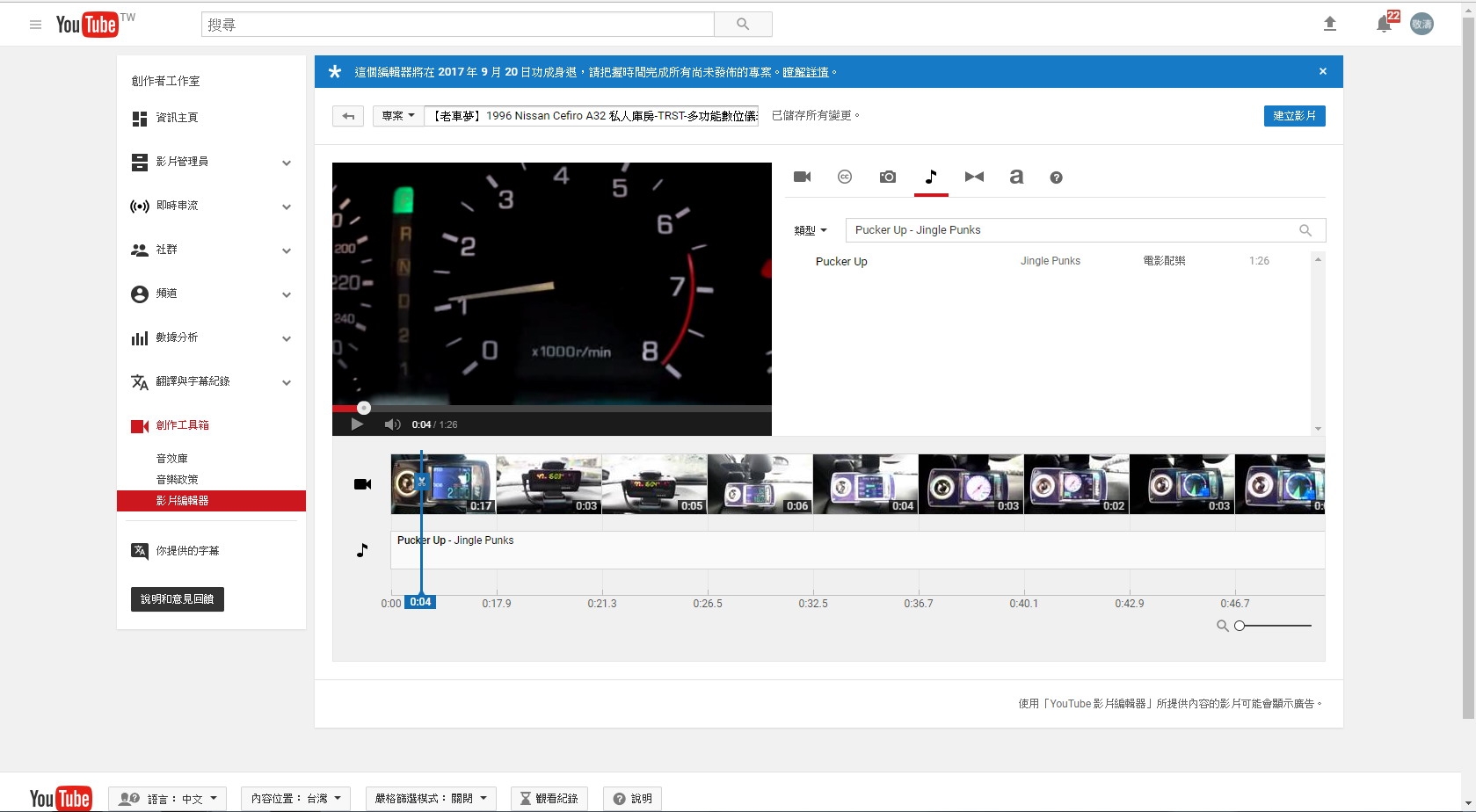
Task: Open the Creative Commons videos tab
Action: (x=844, y=177)
